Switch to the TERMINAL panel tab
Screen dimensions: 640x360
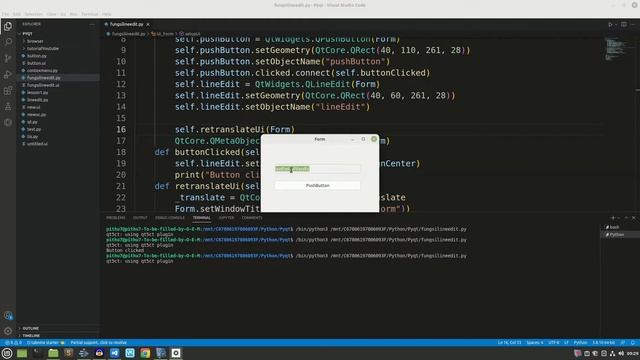pyautogui.click(x=202, y=218)
